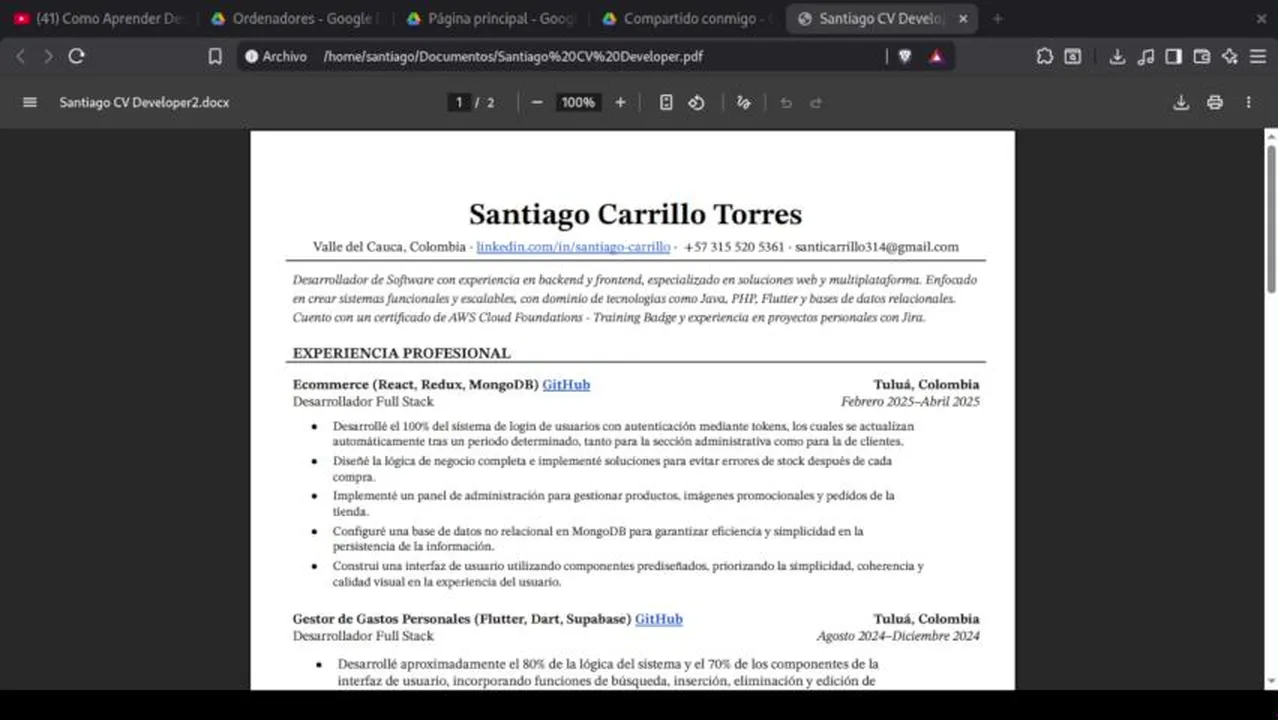Image resolution: width=1278 pixels, height=720 pixels.
Task: Switch to the YouTube Como Aprender tab
Action: pos(100,19)
